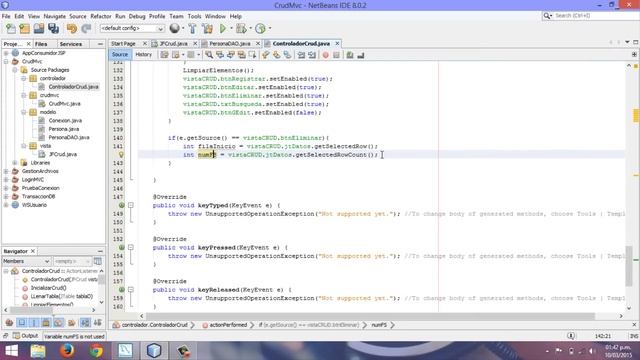This screenshot has height=360, width=640.
Task: Click the History view button
Action: point(143,55)
